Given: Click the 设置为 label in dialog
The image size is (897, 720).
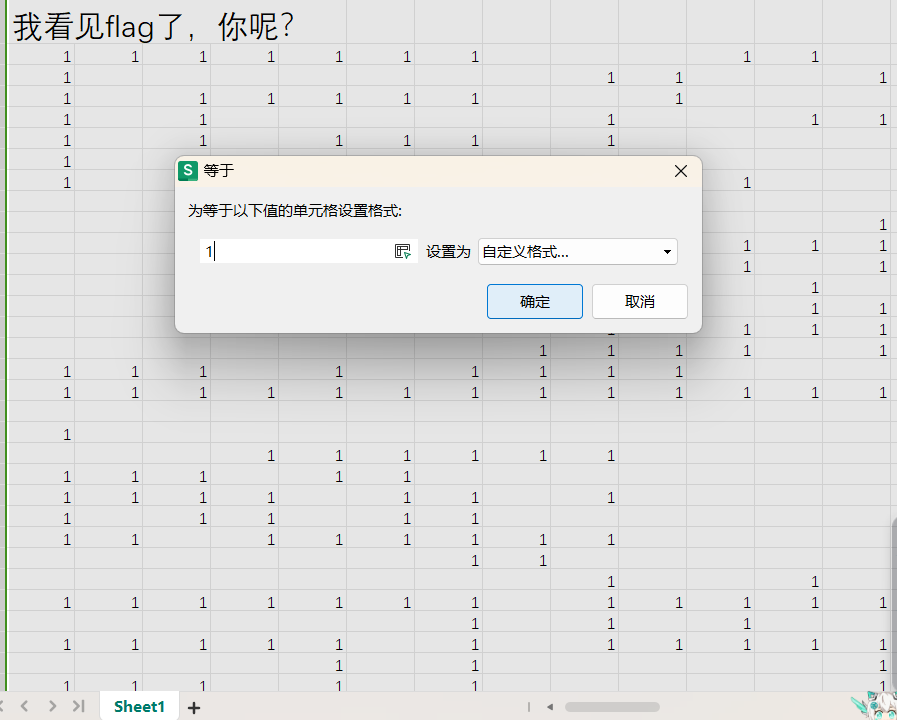Looking at the screenshot, I should [x=448, y=252].
